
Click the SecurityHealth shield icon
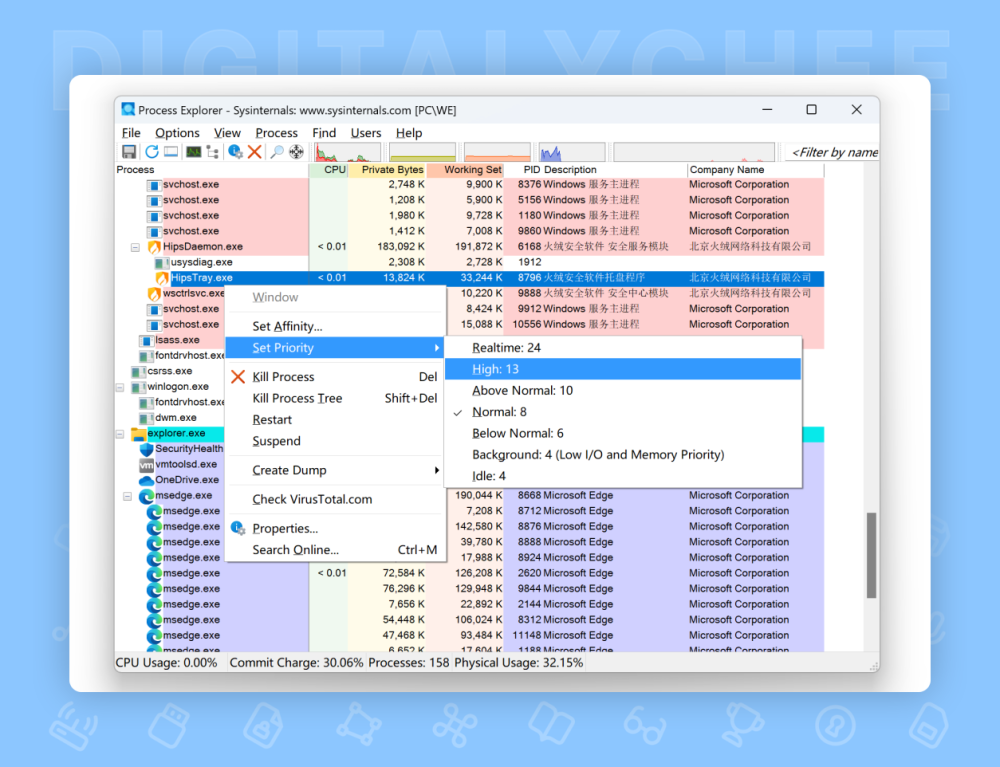pos(147,449)
